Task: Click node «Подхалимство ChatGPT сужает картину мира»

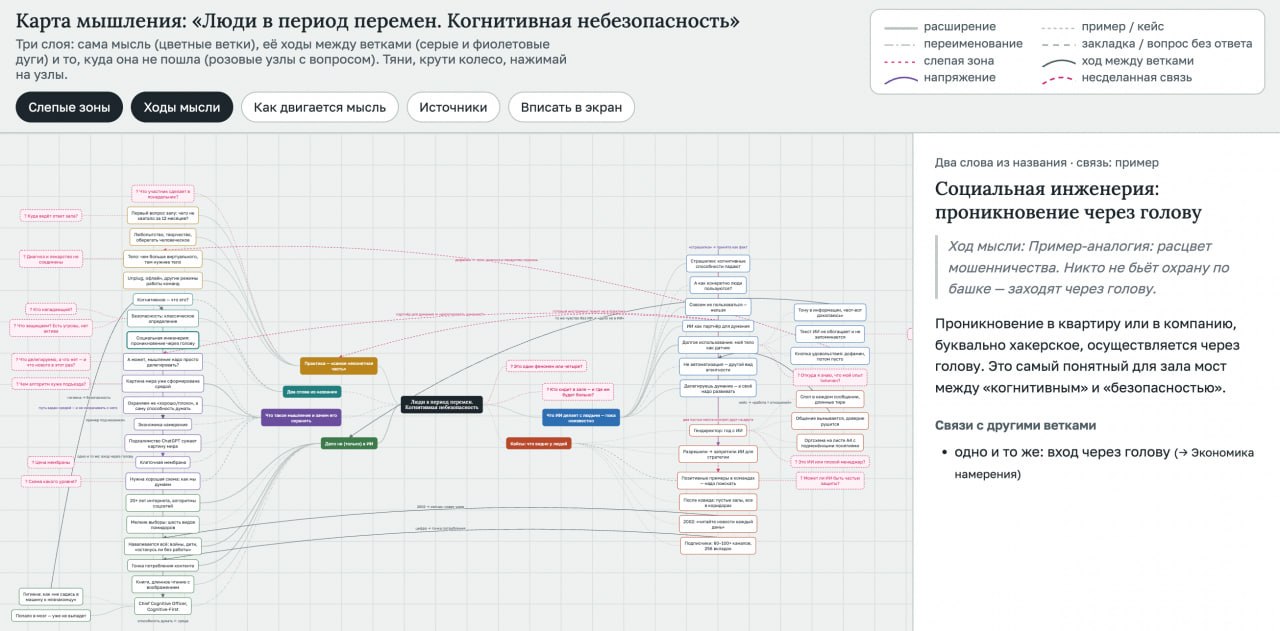Action: point(163,443)
